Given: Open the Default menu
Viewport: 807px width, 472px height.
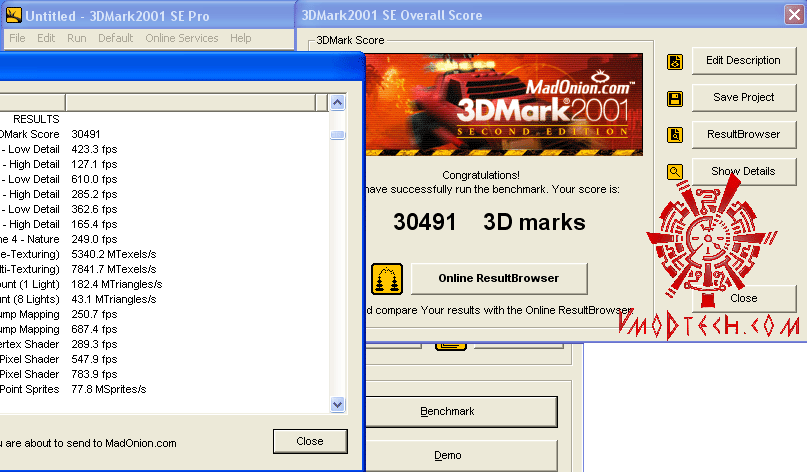Looking at the screenshot, I should tap(116, 38).
